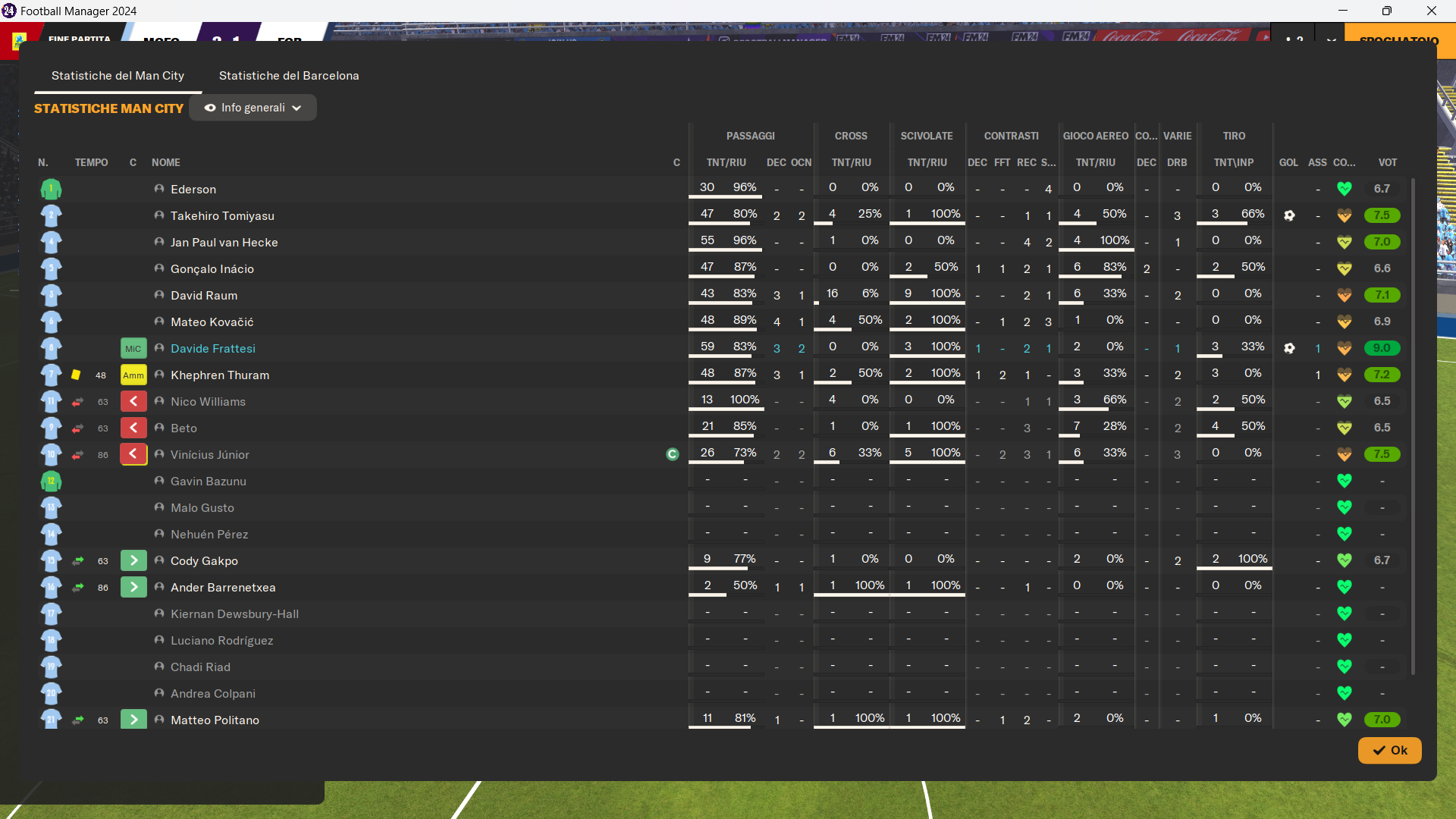Click the Amm booking badge beside Khephren Thuram
1456x819 pixels.
[133, 375]
